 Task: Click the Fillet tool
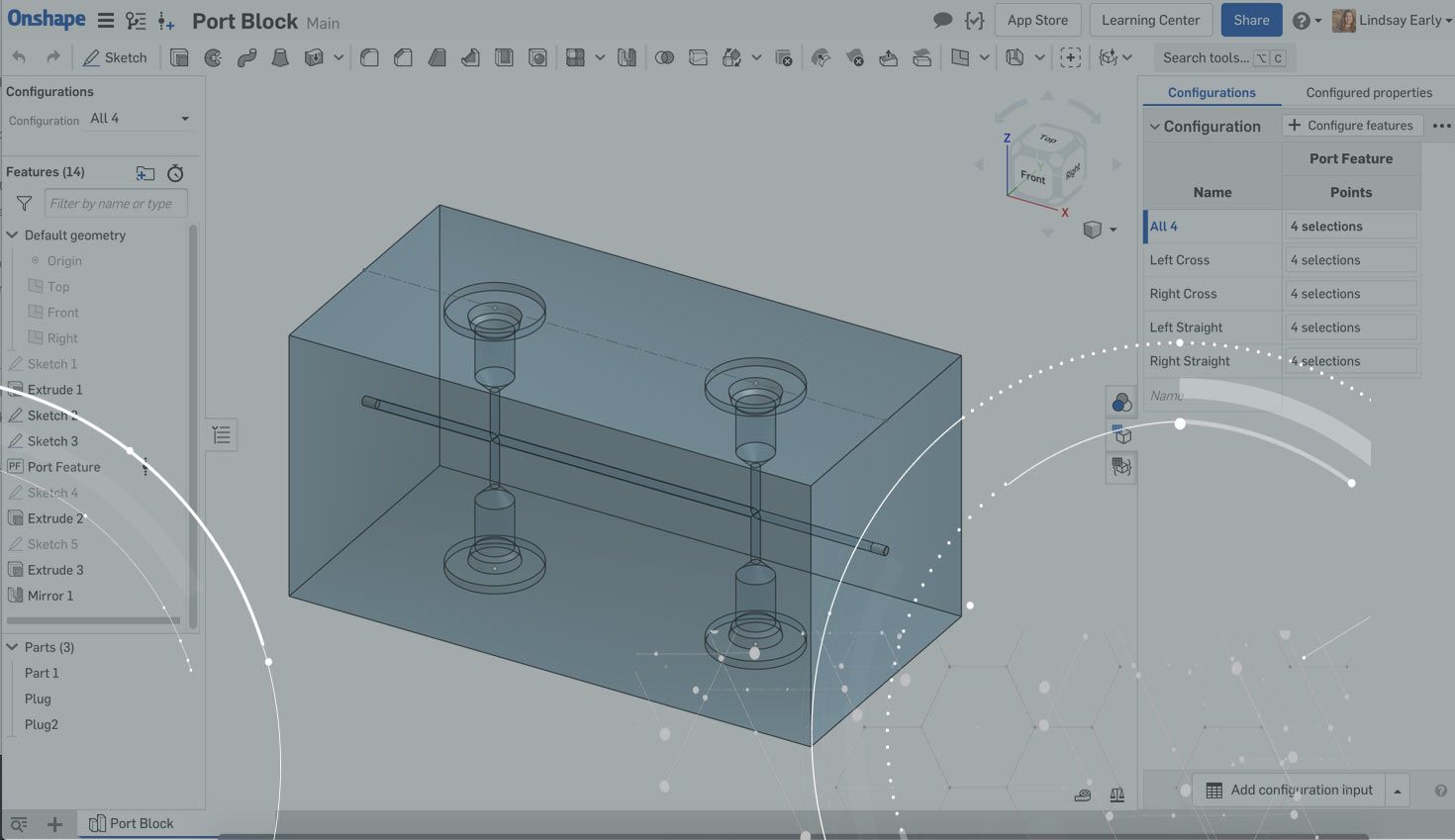(369, 57)
